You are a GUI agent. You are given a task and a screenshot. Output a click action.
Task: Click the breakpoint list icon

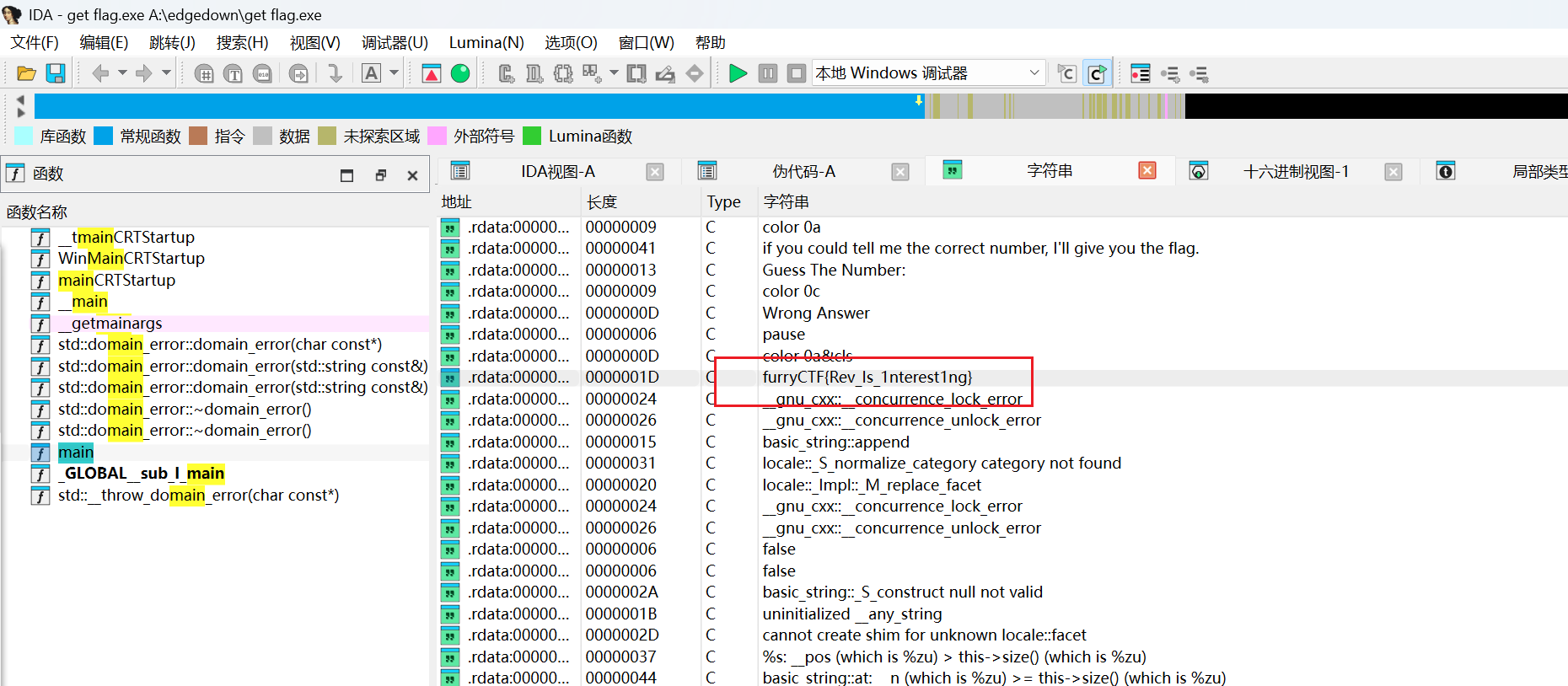pos(1140,74)
